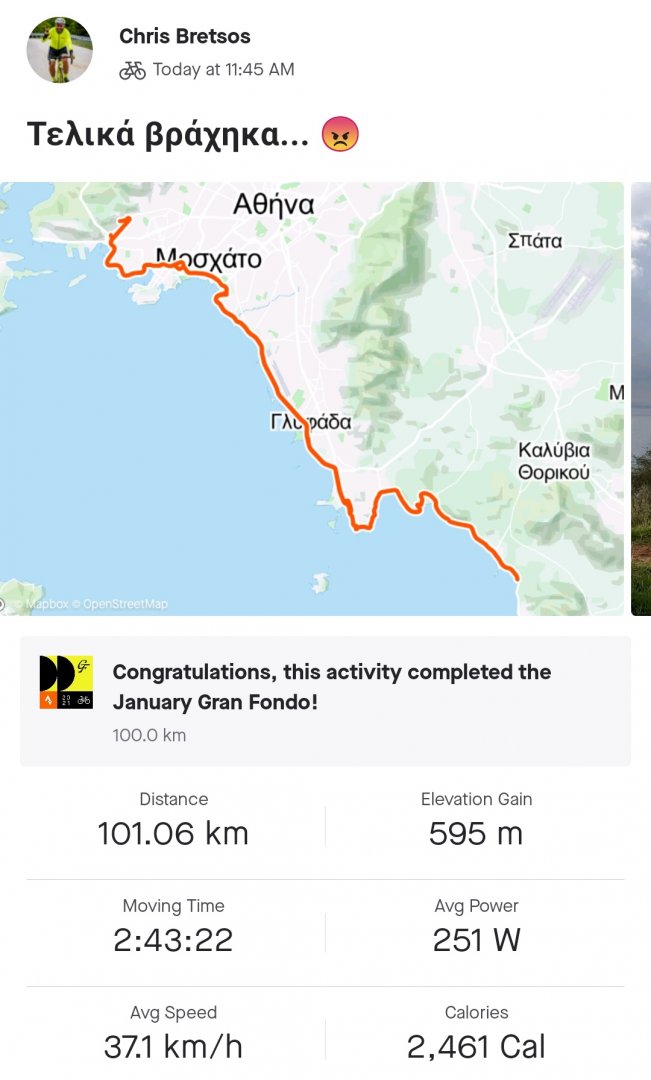Image resolution: width=651 pixels, height=1080 pixels.
Task: Tap the Avg Speed 37.1 km/h stat
Action: coord(173,1035)
